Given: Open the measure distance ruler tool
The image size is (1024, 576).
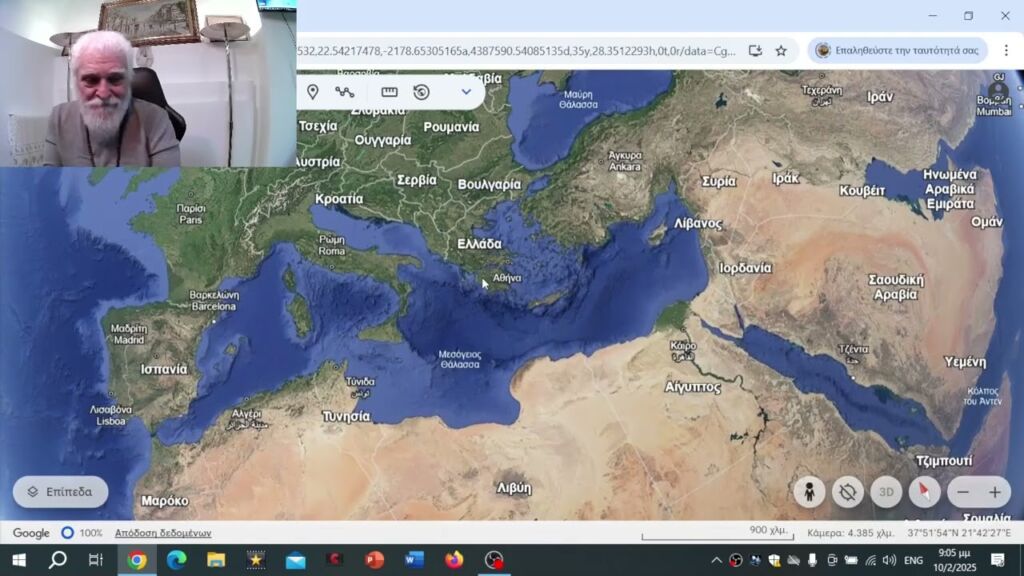Looking at the screenshot, I should click(x=389, y=92).
